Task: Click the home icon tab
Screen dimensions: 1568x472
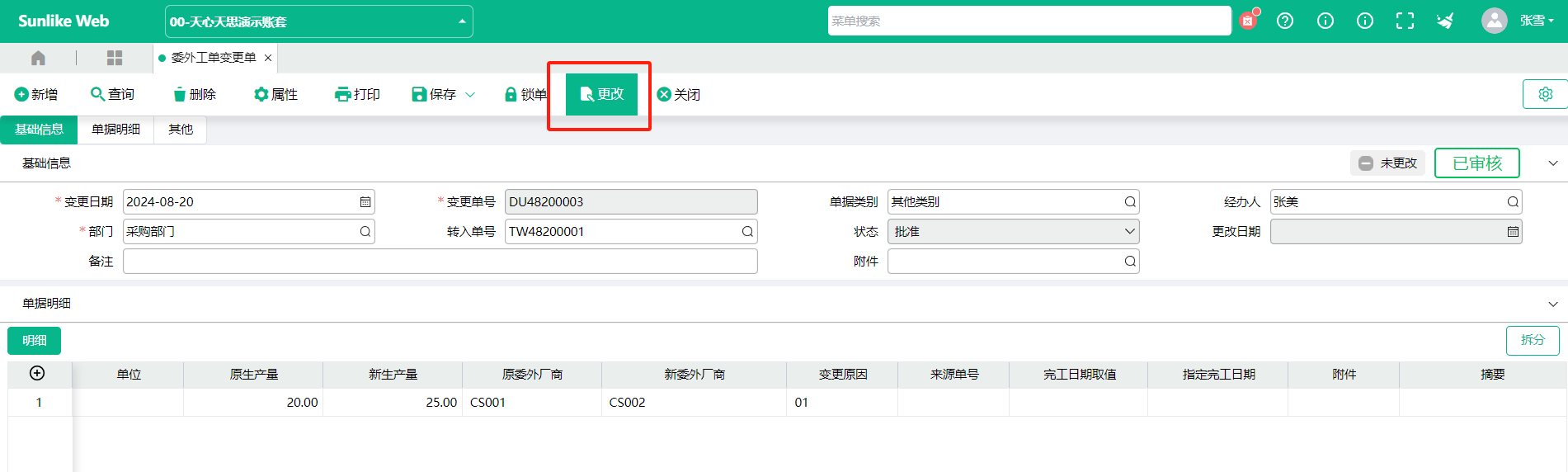Action: click(38, 58)
